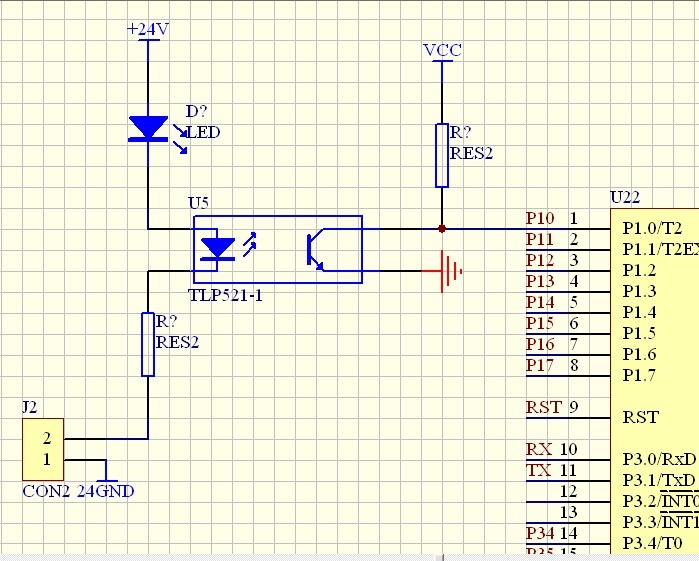The width and height of the screenshot is (699, 561).
Task: Click the P17 net label
Action: pos(540,365)
